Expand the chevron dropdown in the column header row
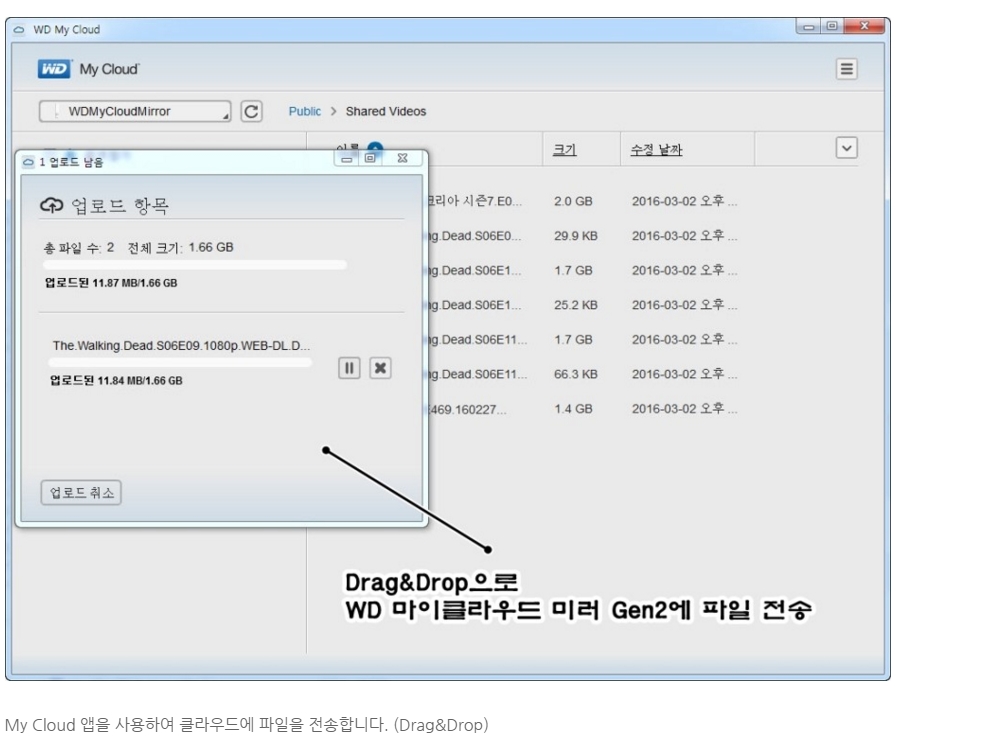 (x=847, y=149)
